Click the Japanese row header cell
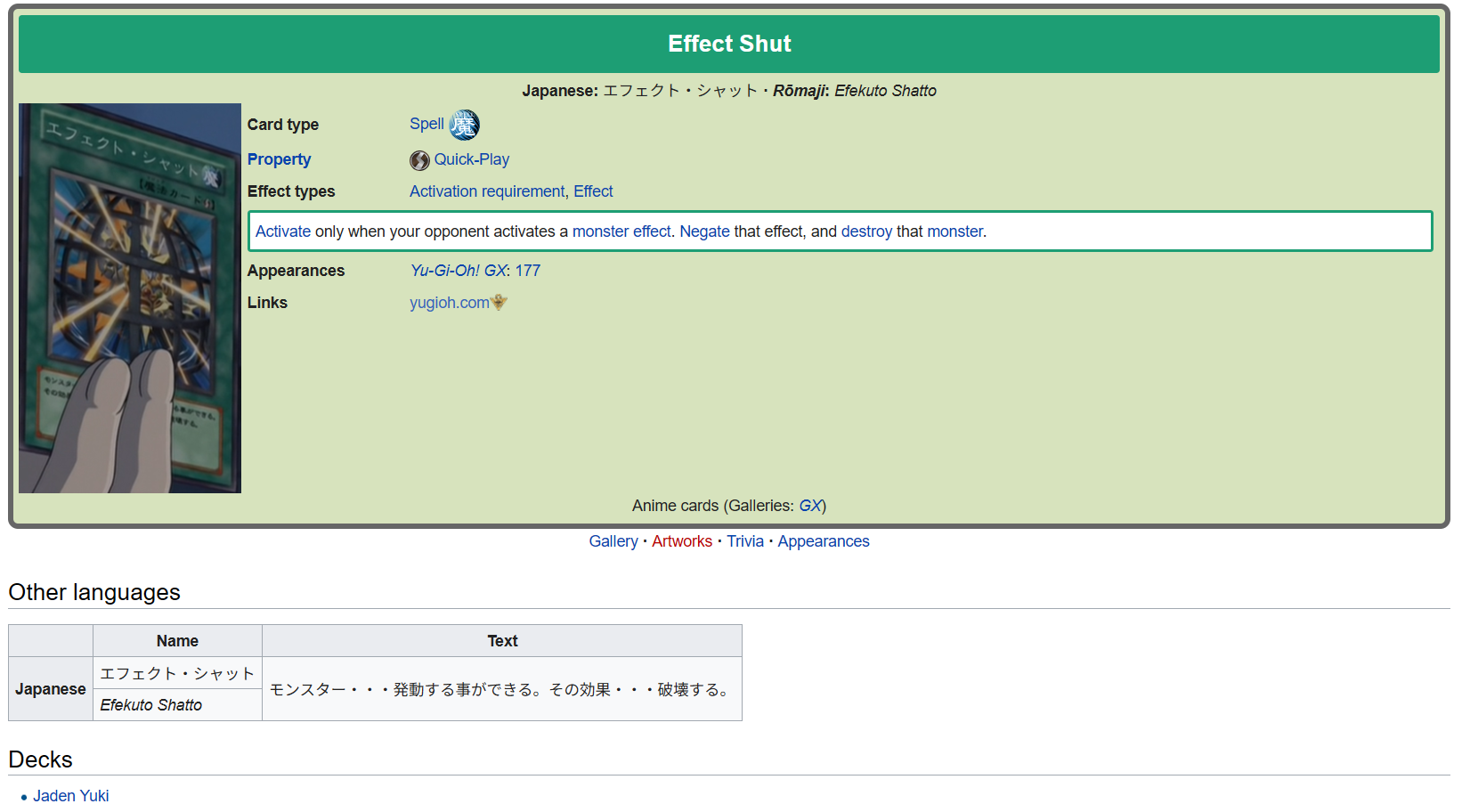This screenshot has height=812, width=1462. tap(51, 689)
